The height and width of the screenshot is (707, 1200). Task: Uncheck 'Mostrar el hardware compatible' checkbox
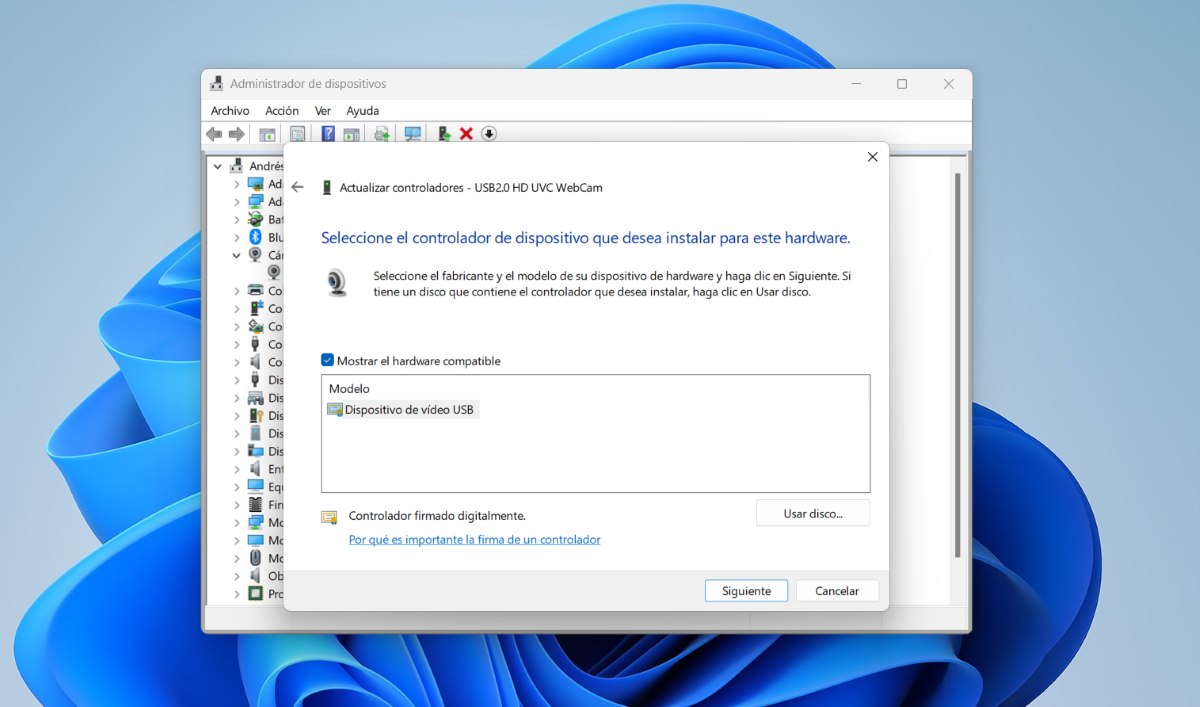pos(327,361)
